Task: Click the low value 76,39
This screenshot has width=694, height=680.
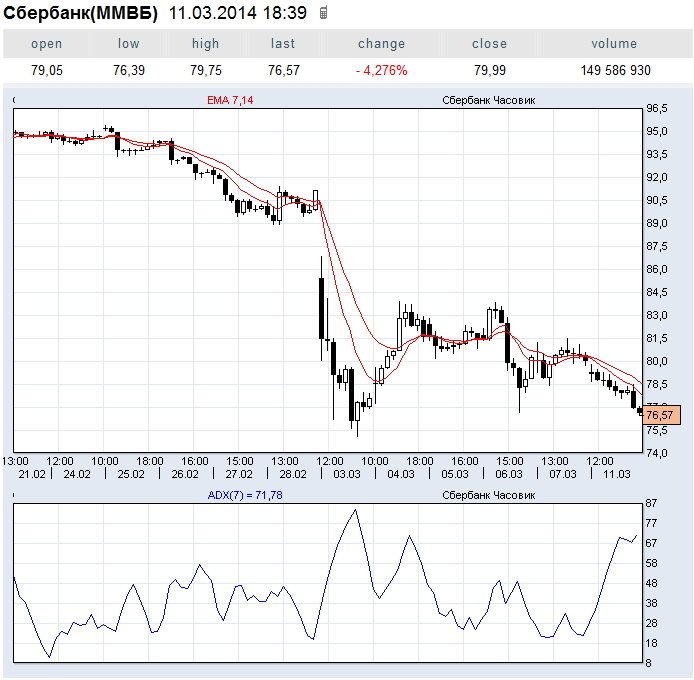Action: pos(129,70)
